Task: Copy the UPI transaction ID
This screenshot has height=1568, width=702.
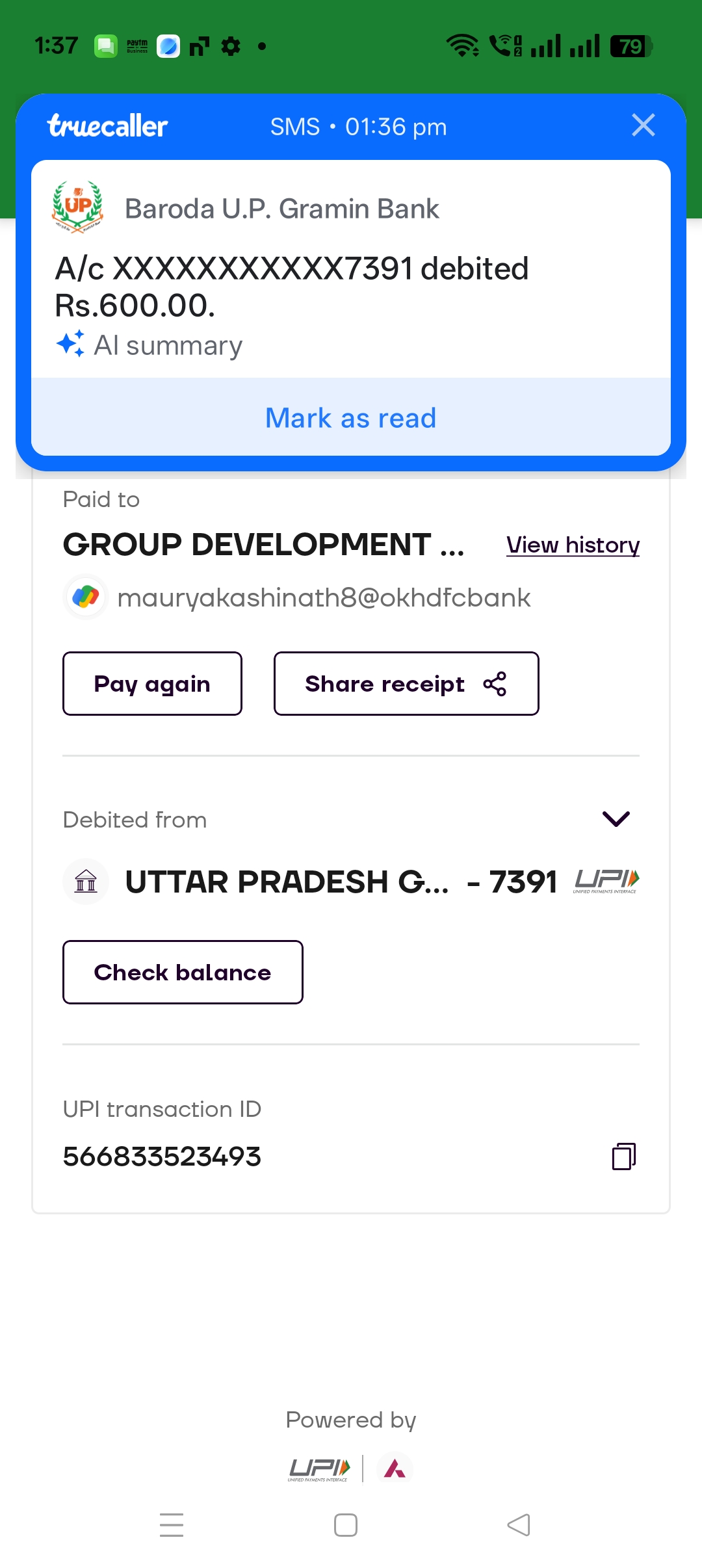Action: (x=623, y=1156)
